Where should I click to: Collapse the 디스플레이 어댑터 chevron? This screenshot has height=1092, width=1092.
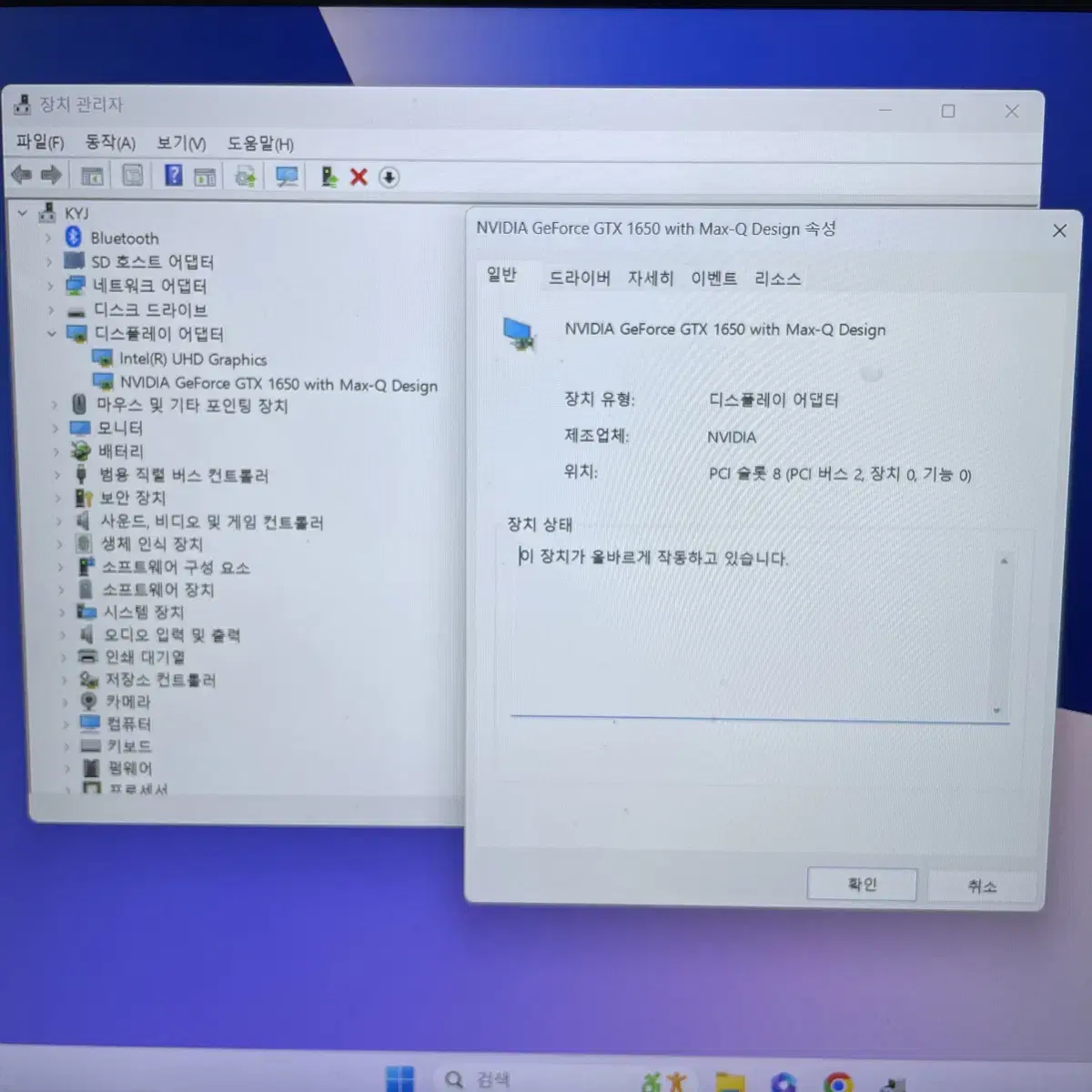click(52, 333)
